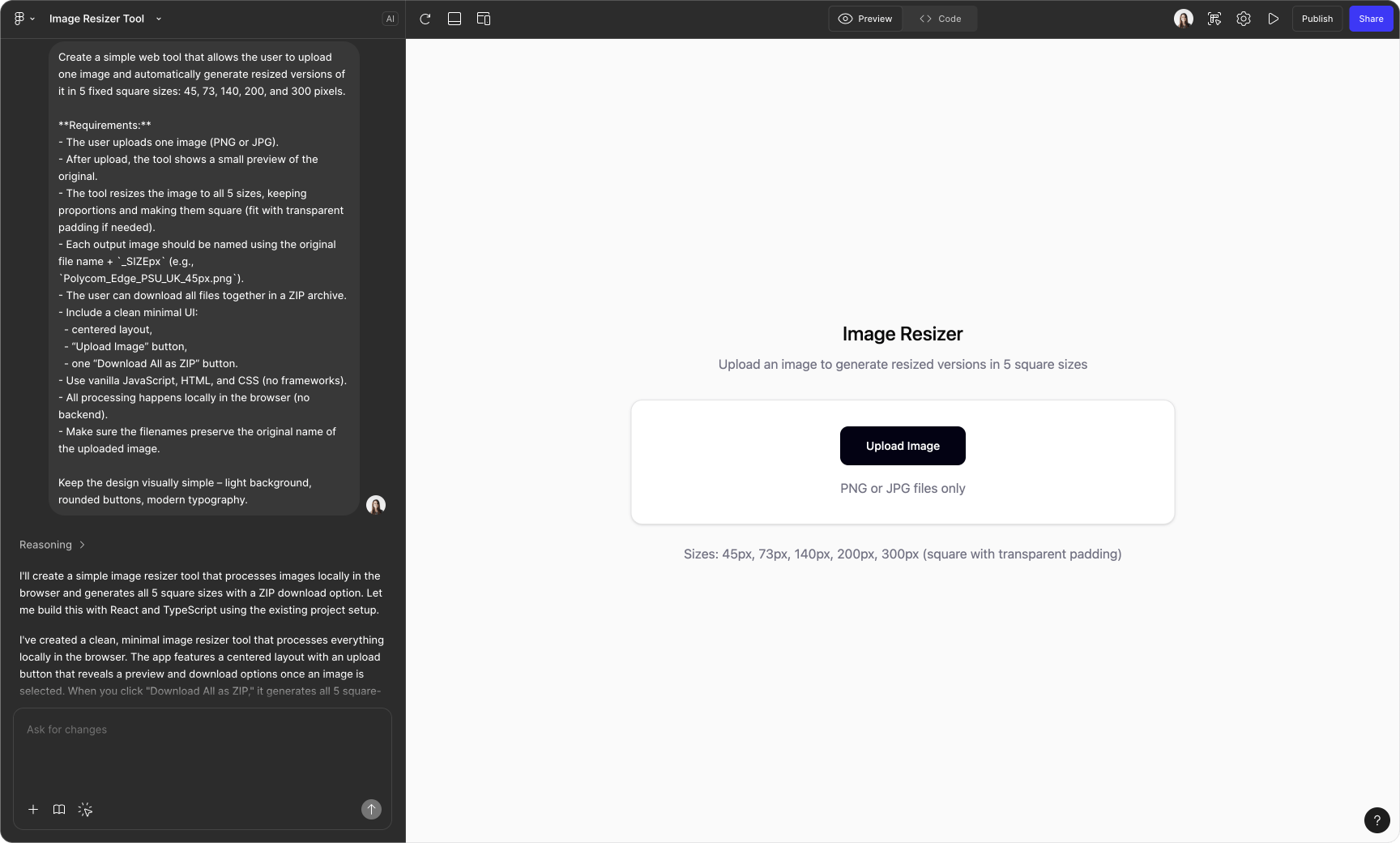1400x843 pixels.
Task: Click the Upload Image button
Action: pos(902,446)
